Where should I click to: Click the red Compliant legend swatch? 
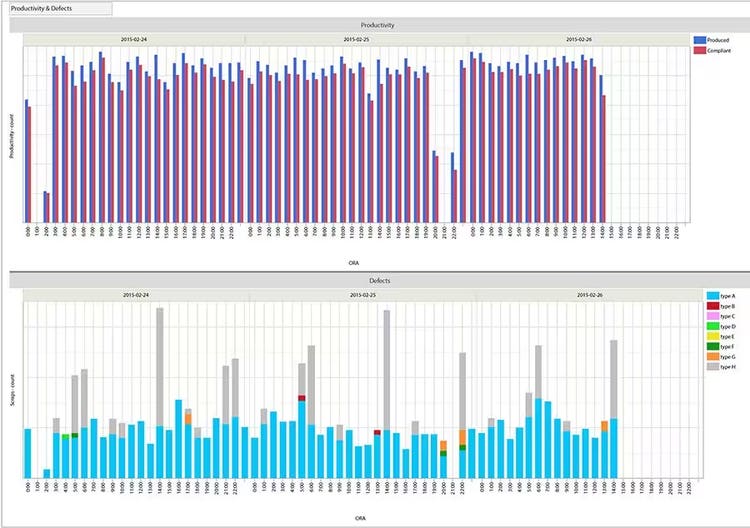[x=700, y=50]
